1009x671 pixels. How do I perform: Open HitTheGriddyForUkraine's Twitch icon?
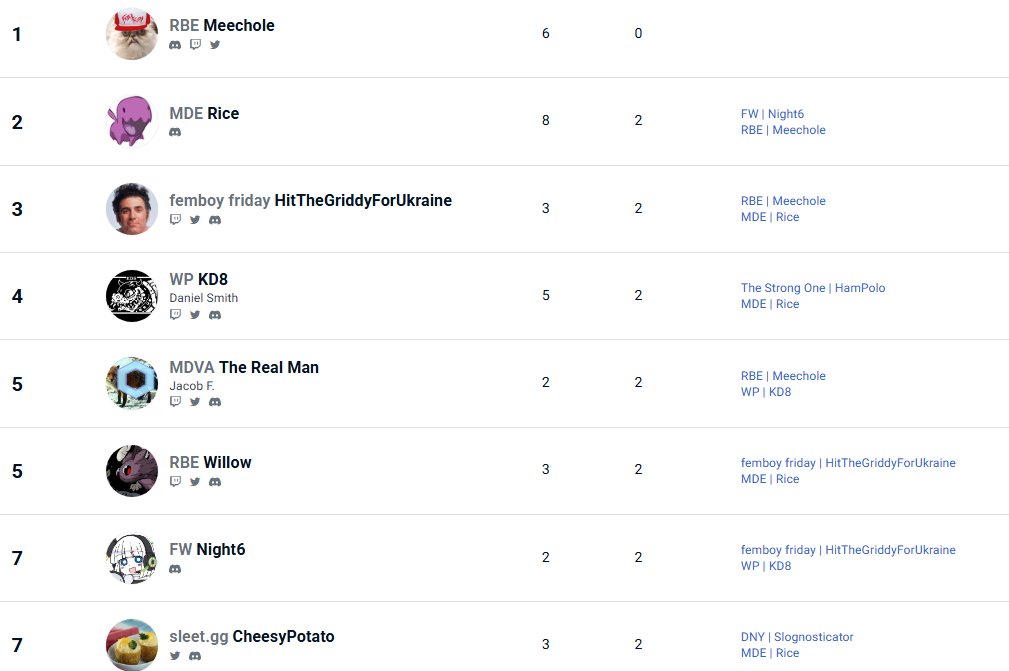coord(175,219)
